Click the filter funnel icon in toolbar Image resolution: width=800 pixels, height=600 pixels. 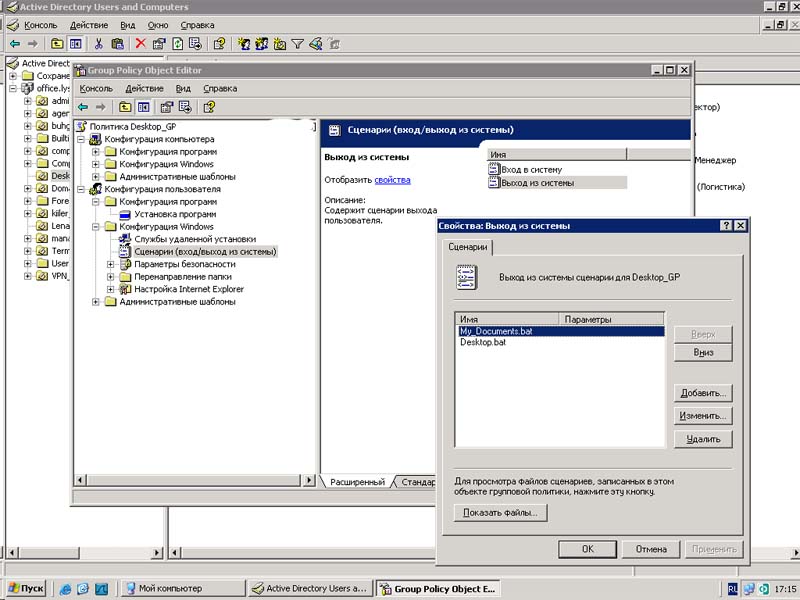[297, 44]
